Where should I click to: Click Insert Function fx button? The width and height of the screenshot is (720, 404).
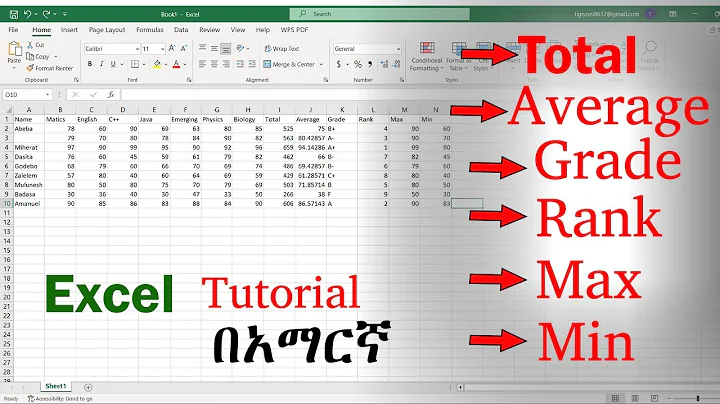pos(111,95)
